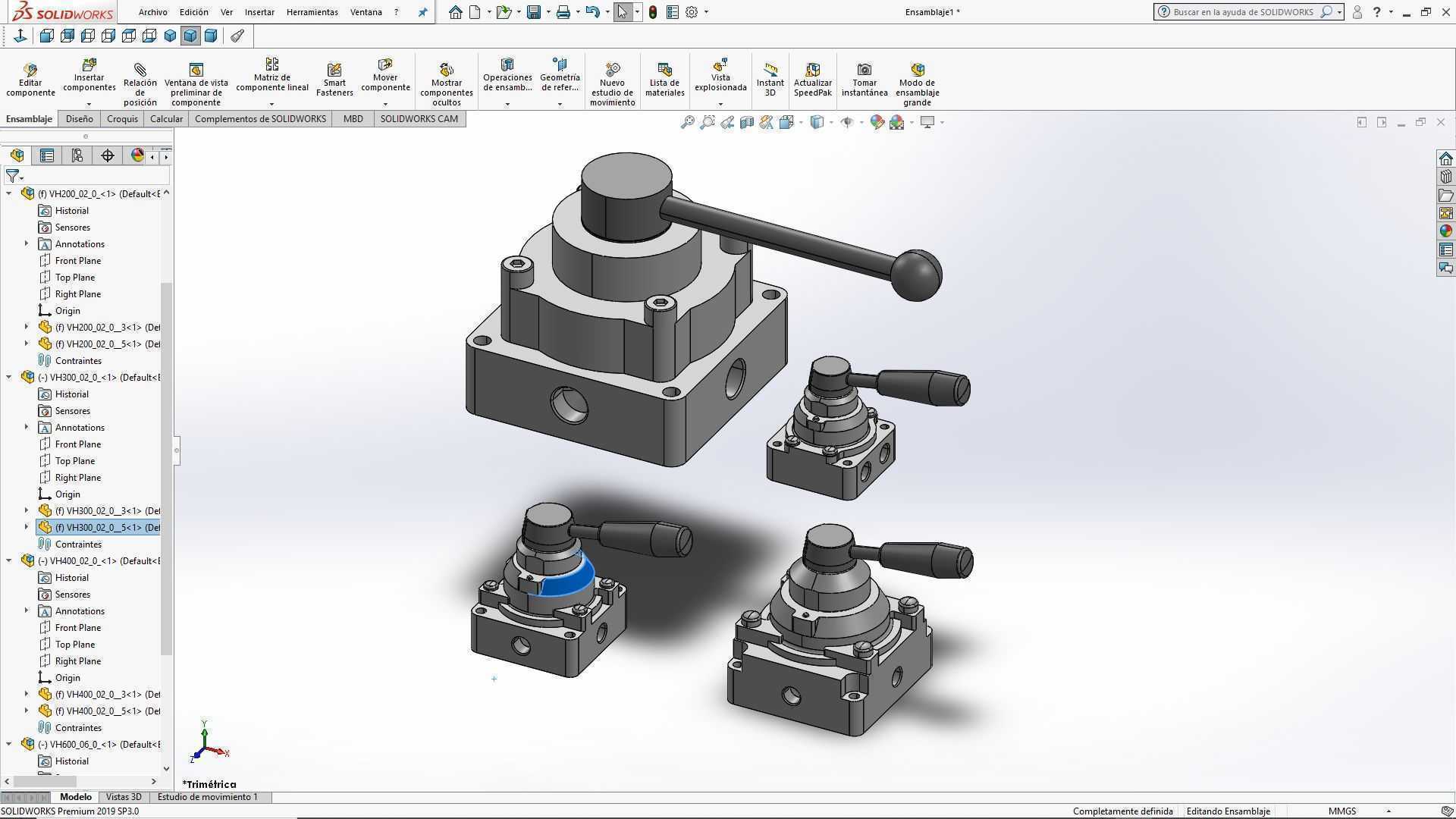Viewport: 1456px width, 819px height.
Task: Switch to Croquis tab
Action: pyautogui.click(x=122, y=119)
